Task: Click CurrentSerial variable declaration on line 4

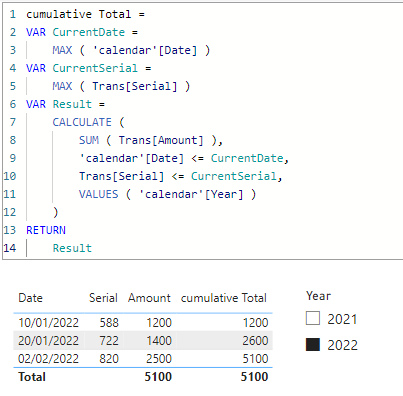Action: click(x=95, y=68)
